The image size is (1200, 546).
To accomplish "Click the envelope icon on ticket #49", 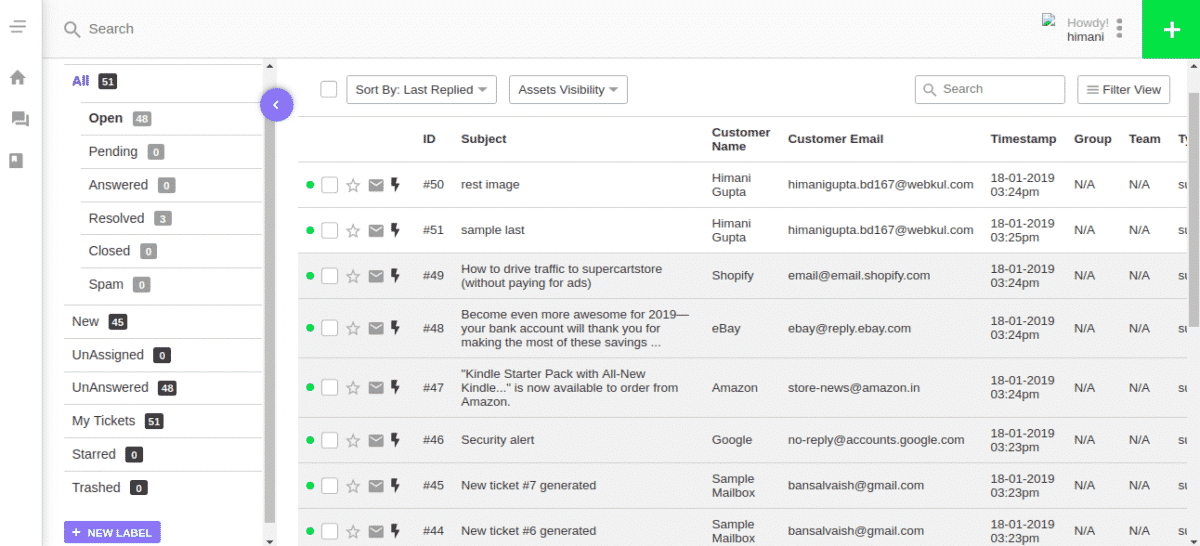I will (376, 276).
